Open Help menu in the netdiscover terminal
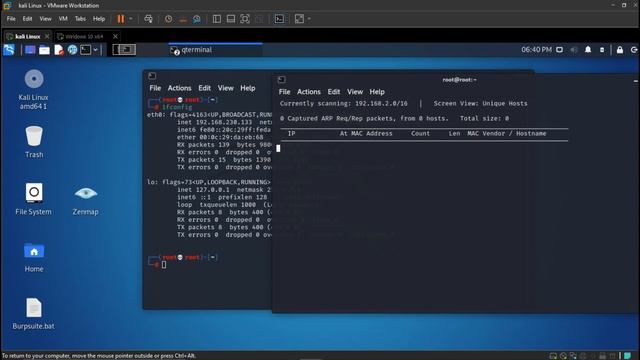Viewport: 640px width, 360px height. 377,92
